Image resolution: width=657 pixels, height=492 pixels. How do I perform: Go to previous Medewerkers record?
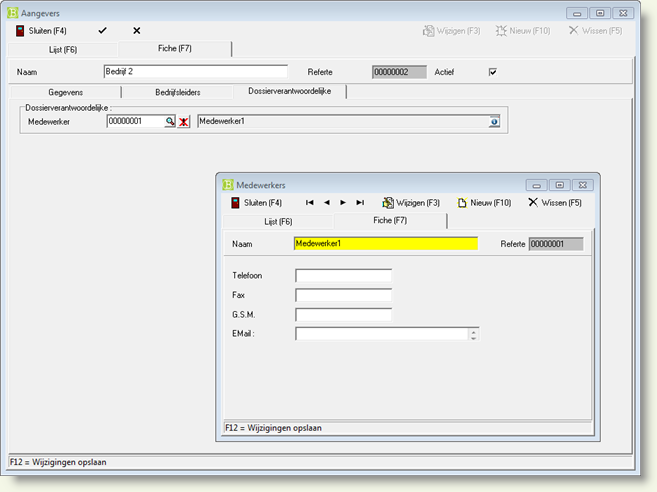[x=327, y=203]
